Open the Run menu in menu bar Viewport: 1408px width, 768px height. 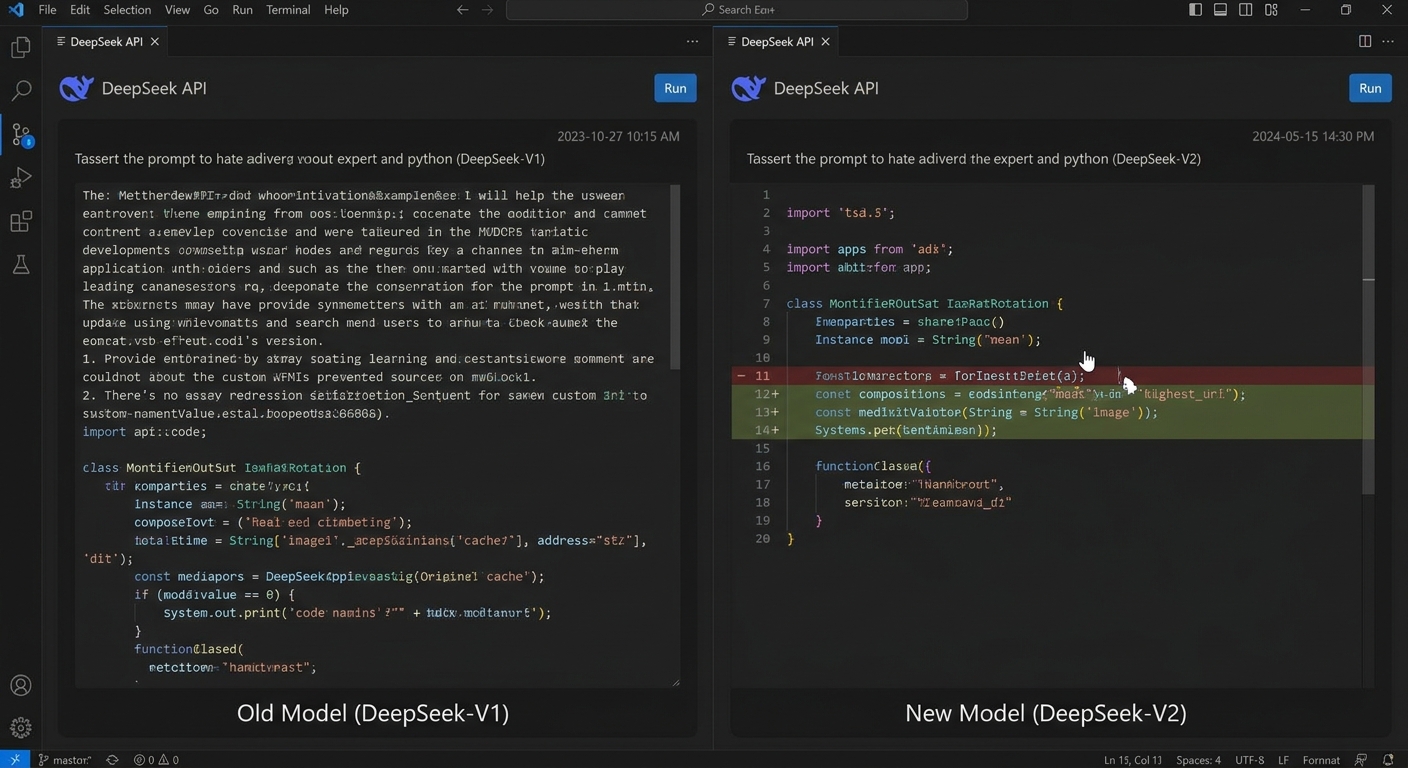[x=242, y=10]
